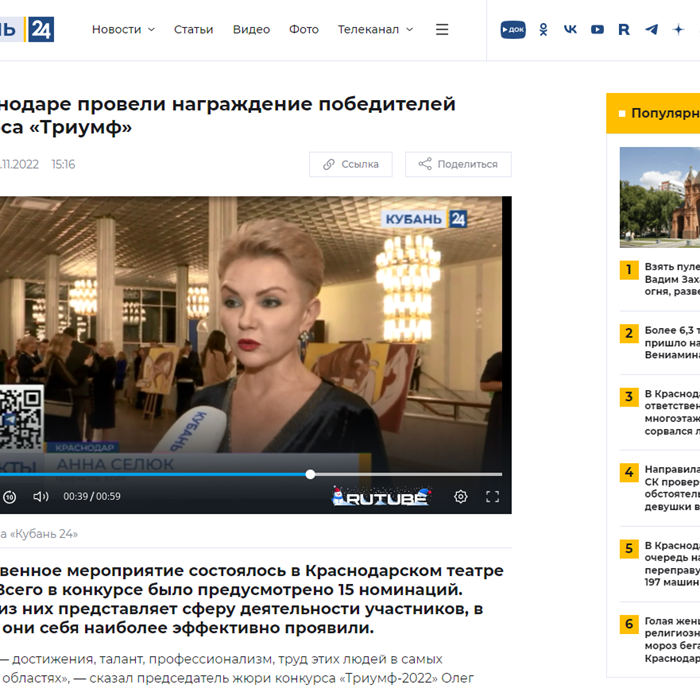This screenshot has width=700, height=700.
Task: Mute the video volume
Action: 41,496
